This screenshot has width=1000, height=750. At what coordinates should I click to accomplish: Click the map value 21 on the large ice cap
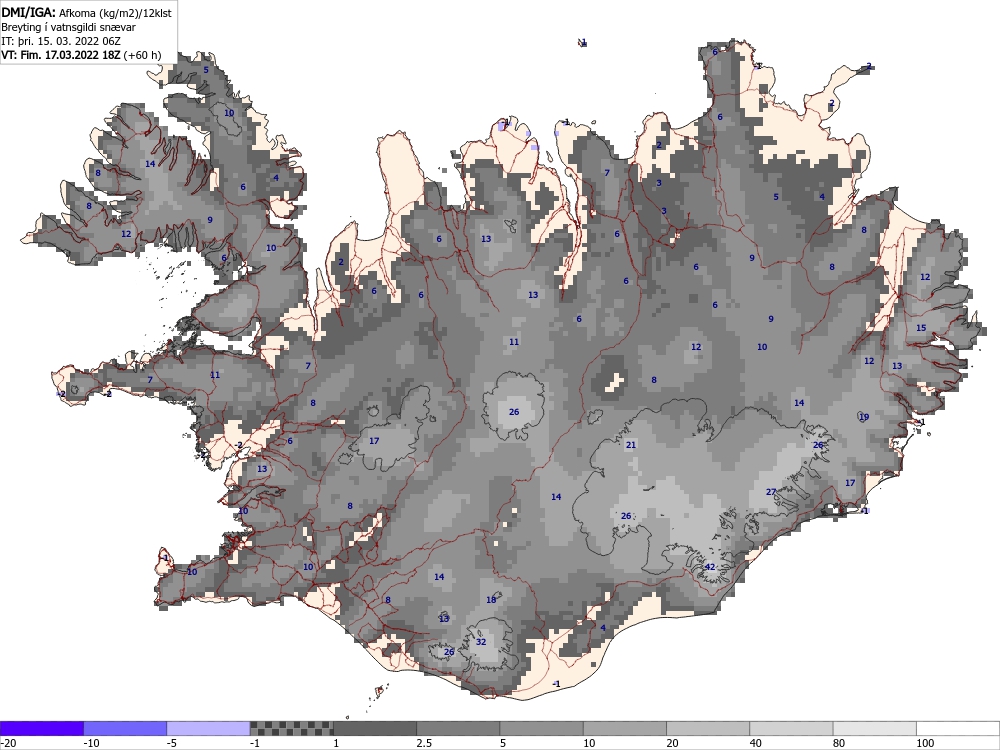click(631, 445)
